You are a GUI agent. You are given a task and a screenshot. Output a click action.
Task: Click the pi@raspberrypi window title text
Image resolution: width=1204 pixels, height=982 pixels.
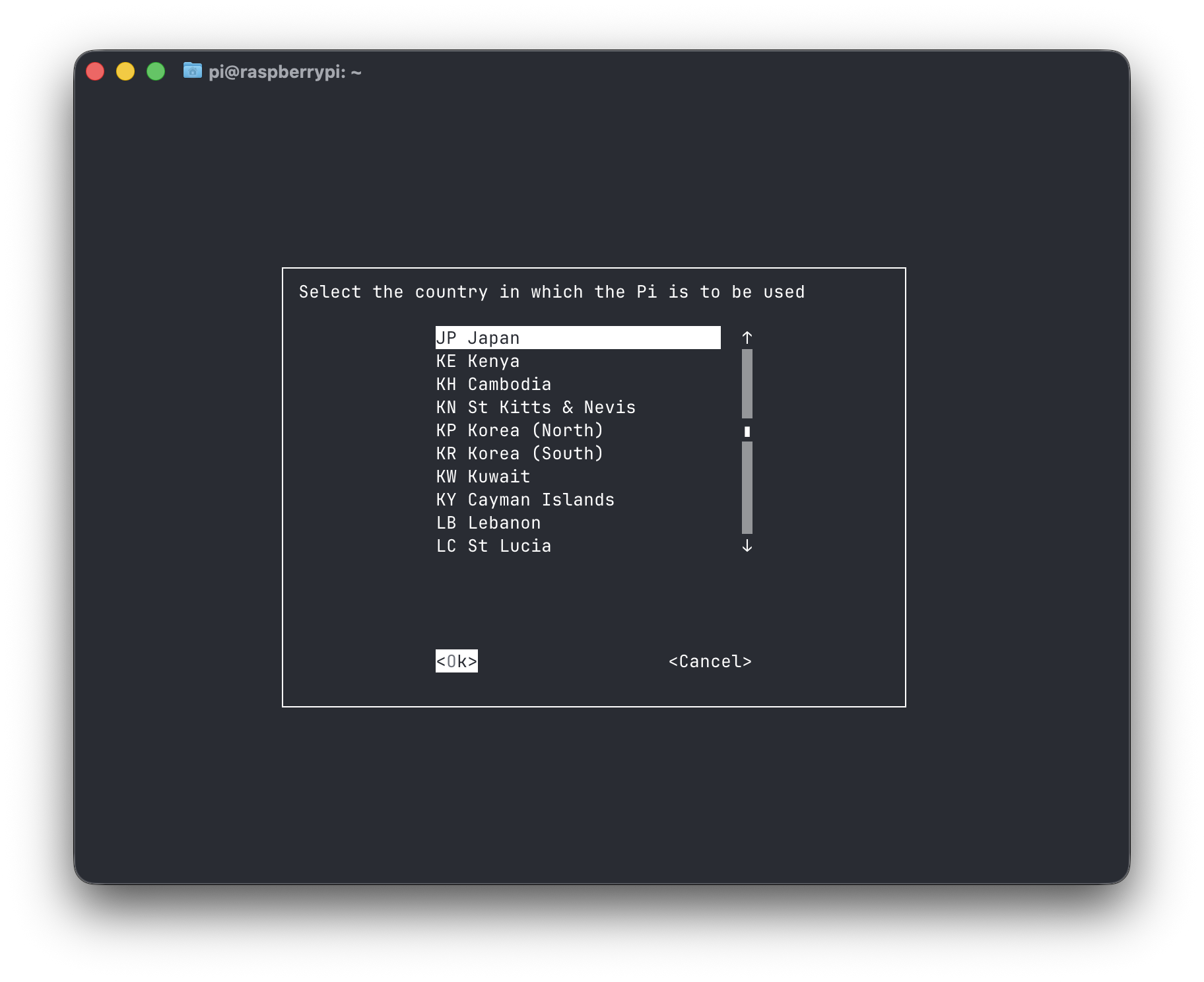coord(285,72)
